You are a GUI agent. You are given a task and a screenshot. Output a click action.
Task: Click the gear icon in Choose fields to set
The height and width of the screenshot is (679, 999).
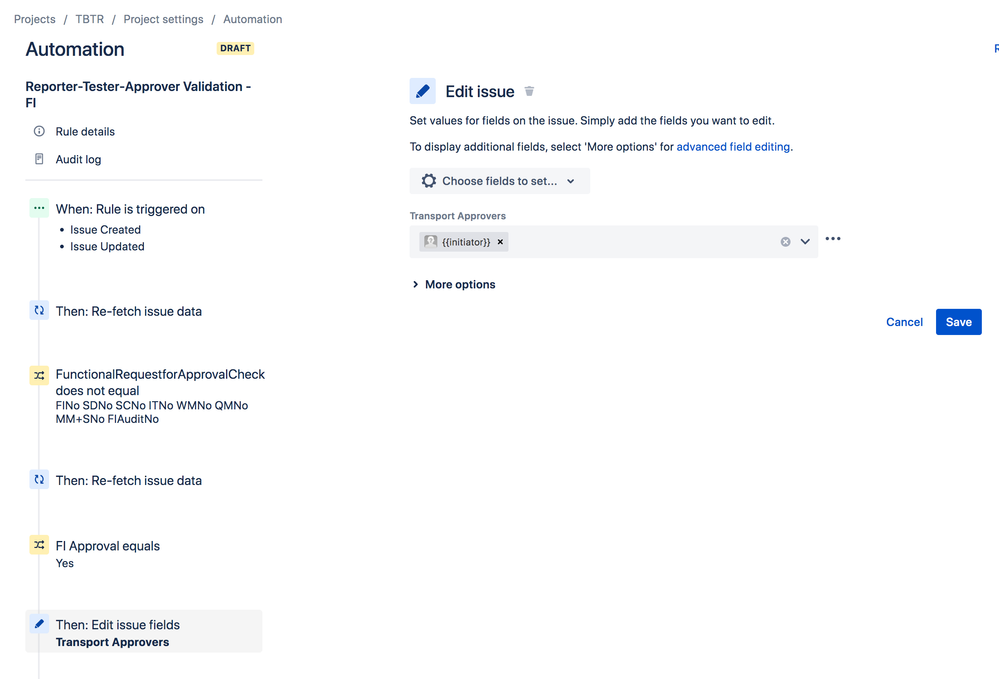point(429,181)
